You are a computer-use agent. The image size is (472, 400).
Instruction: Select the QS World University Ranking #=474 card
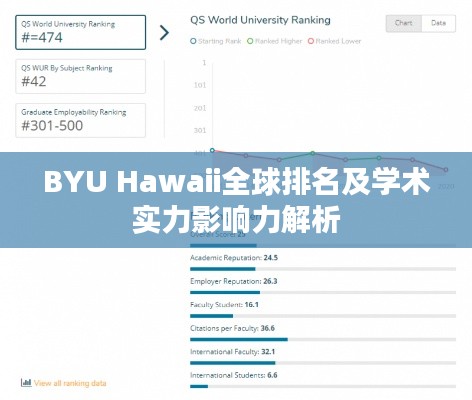pos(81,32)
